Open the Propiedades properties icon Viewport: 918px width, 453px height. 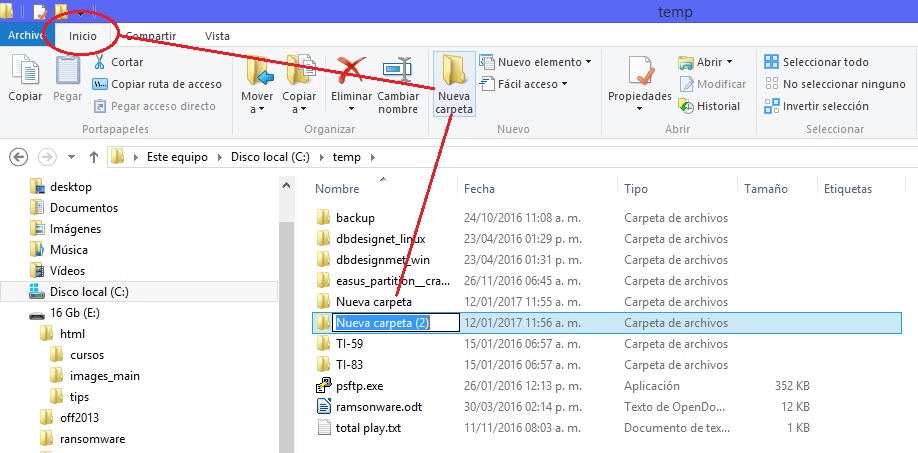640,73
